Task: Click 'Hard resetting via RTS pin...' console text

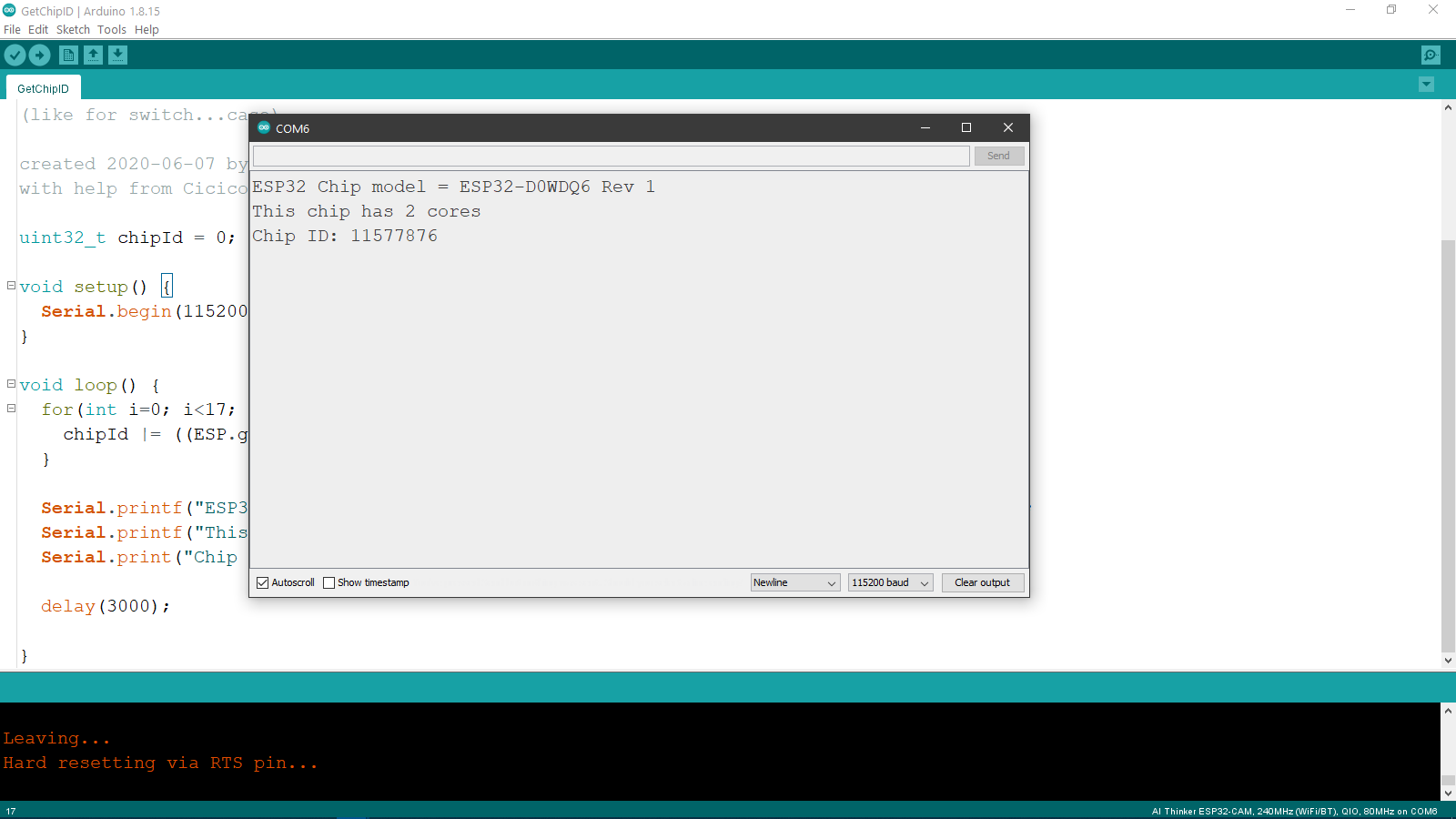Action: point(160,763)
